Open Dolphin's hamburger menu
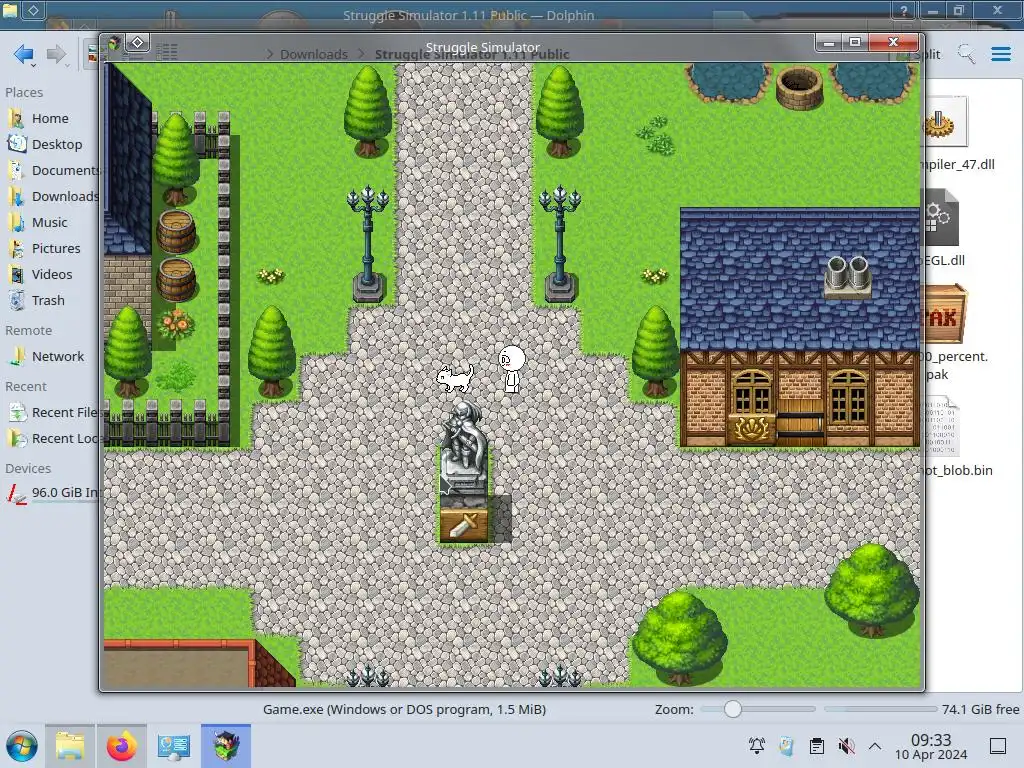Screen dimensions: 1024x768 point(1001,54)
